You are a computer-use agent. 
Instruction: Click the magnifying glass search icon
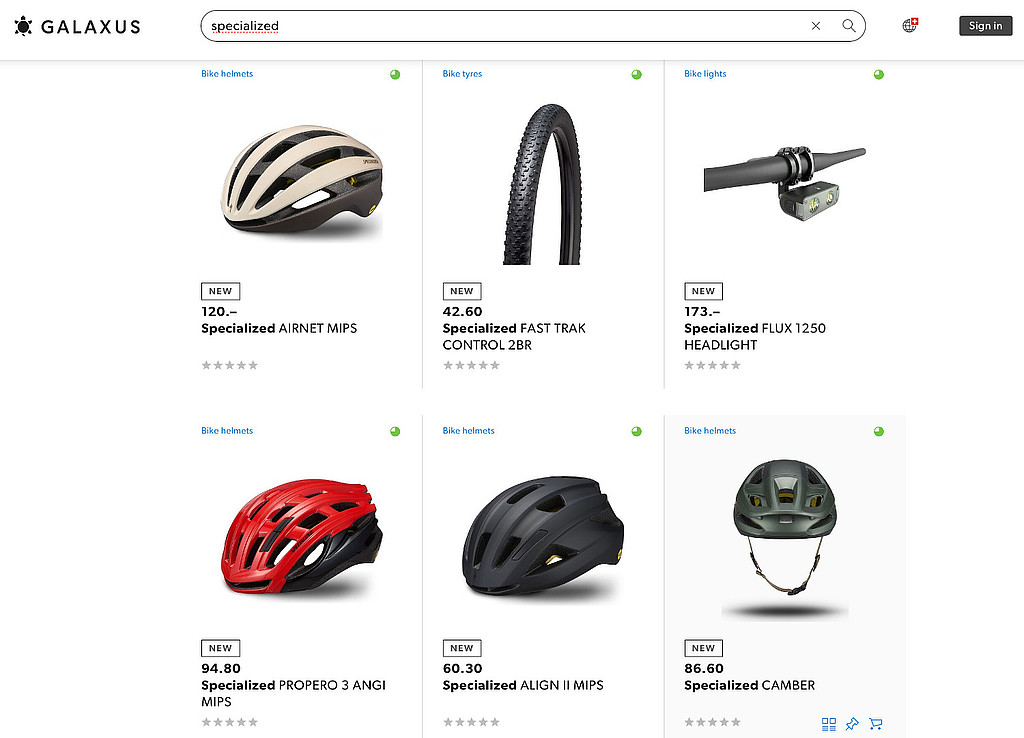pyautogui.click(x=849, y=26)
